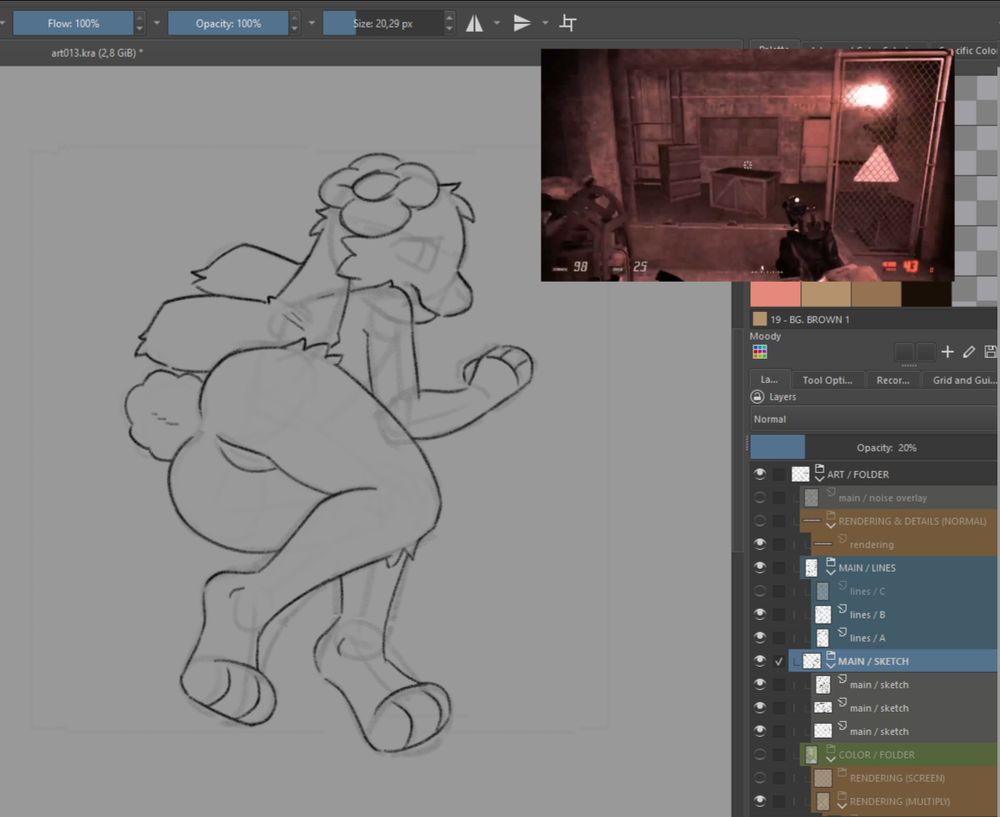Viewport: 1000px width, 817px height.
Task: Open the palette list grid icon
Action: [x=760, y=351]
